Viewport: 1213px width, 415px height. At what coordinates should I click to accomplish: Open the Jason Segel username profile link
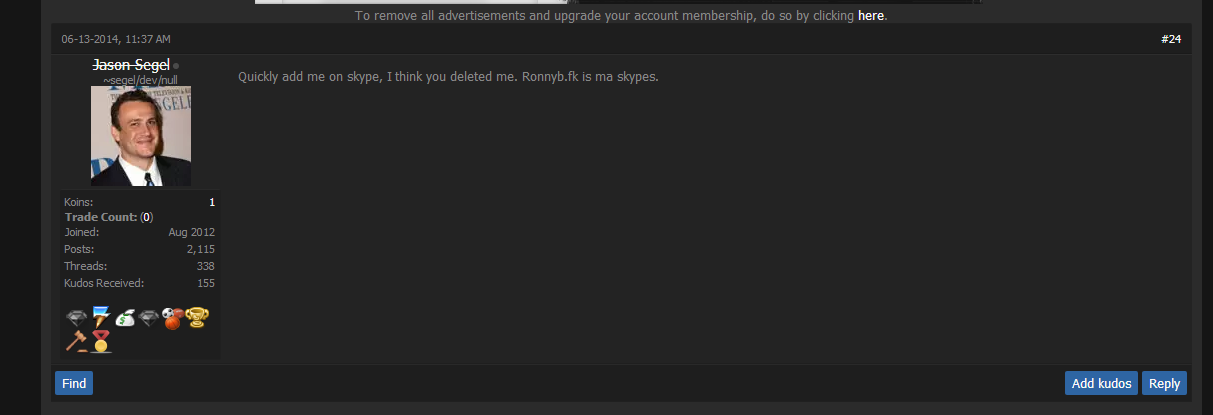(131, 65)
